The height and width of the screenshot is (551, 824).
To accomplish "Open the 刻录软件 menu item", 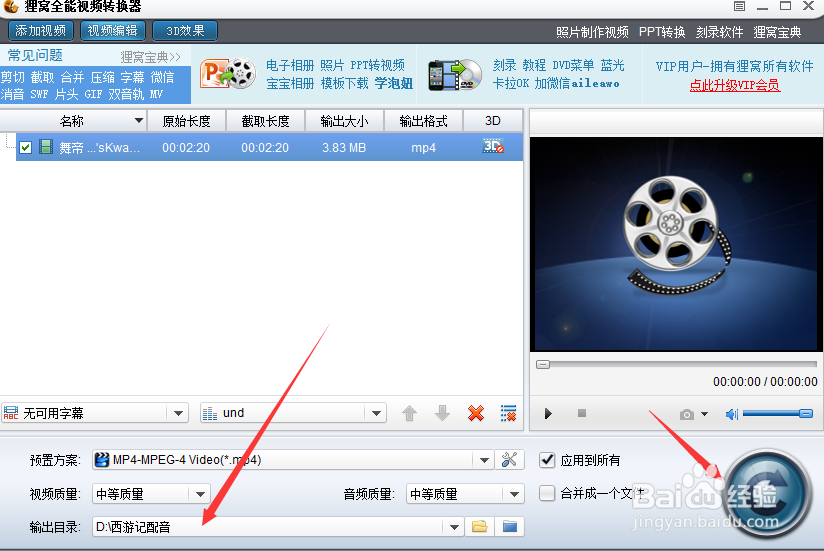I will click(719, 32).
